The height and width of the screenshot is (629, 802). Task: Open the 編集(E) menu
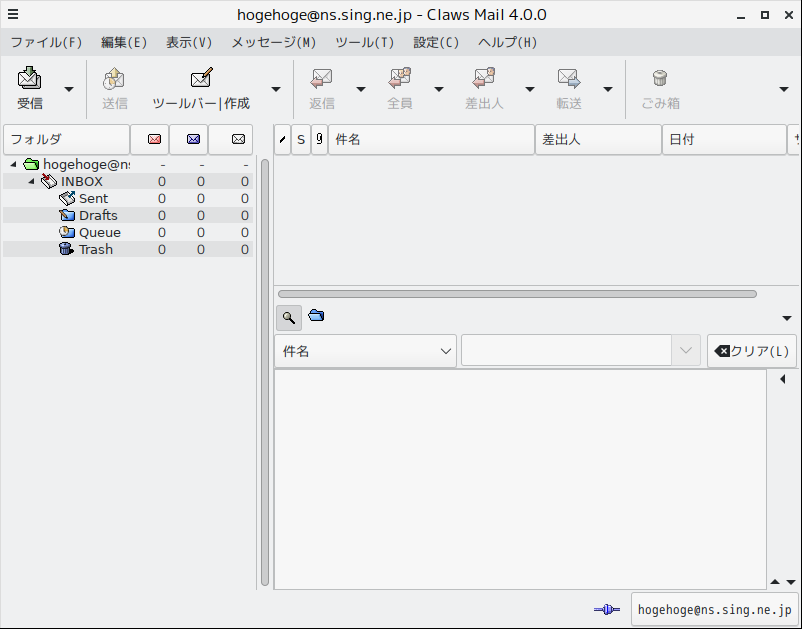(x=124, y=42)
